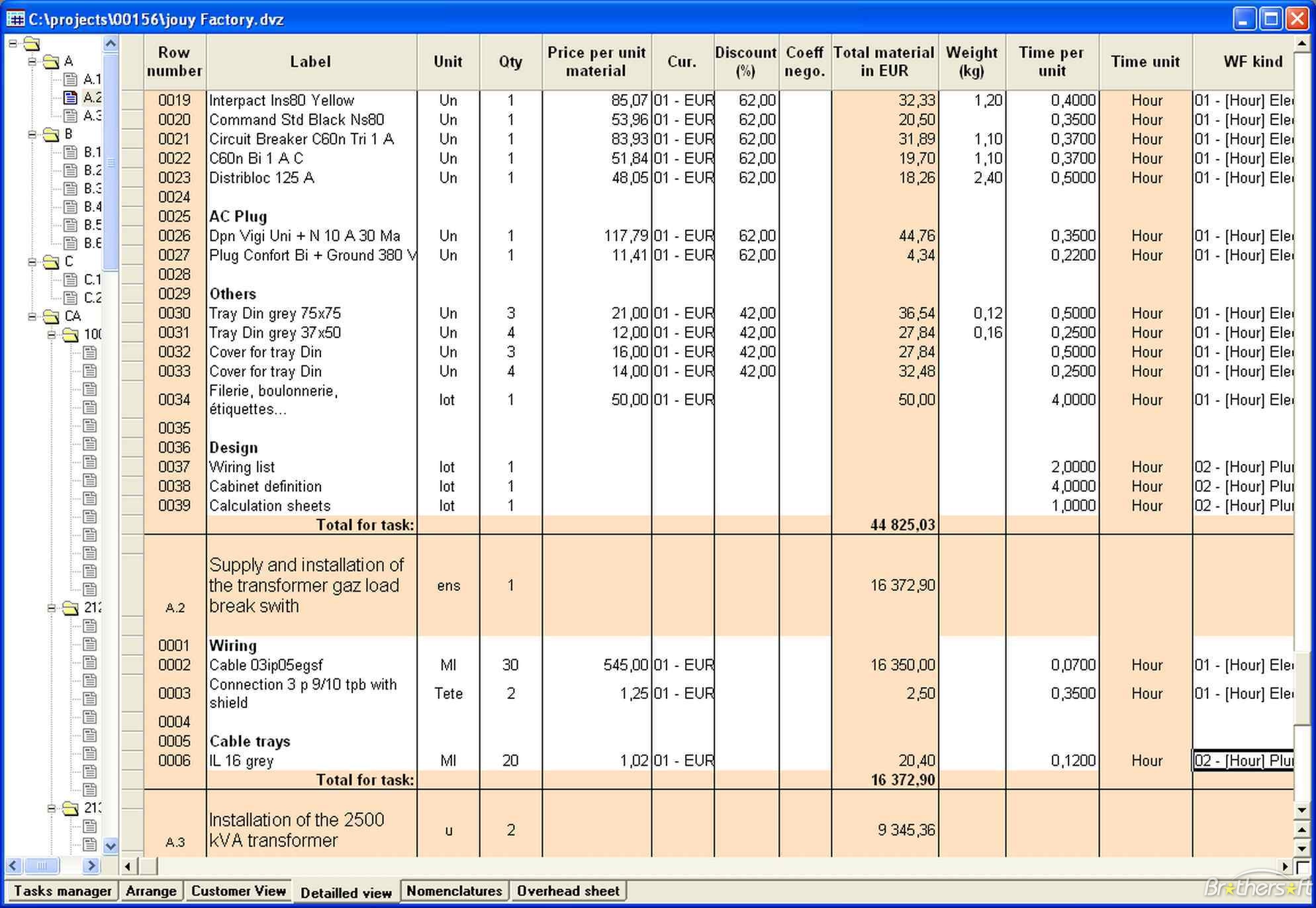Viewport: 1316px width, 908px height.
Task: Collapse the 100 subfolder under CA
Action: pyautogui.click(x=52, y=334)
